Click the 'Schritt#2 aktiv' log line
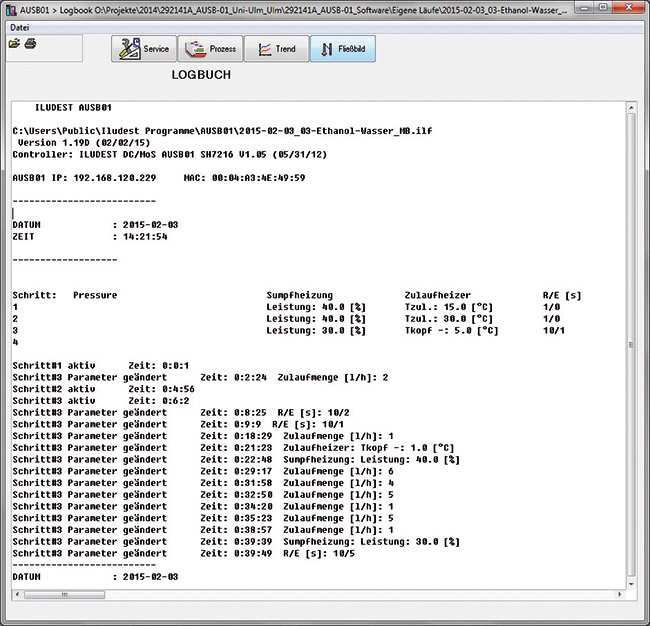Viewport: 650px width, 626px height. pos(103,389)
